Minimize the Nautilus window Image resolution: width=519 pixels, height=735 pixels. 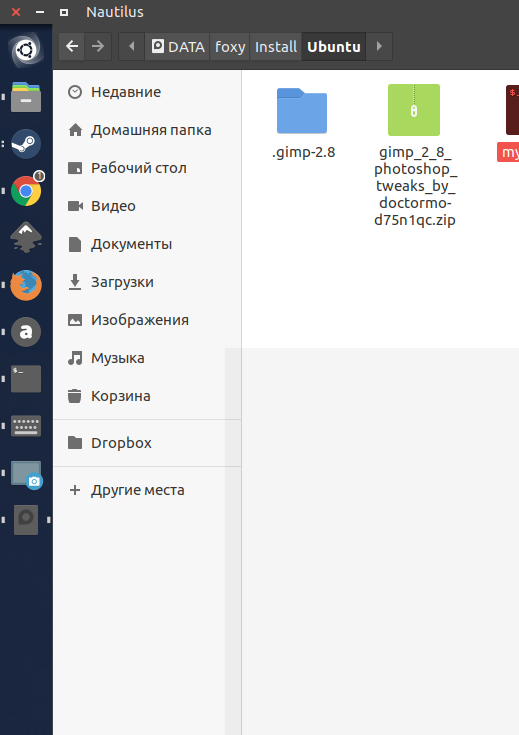click(x=40, y=12)
